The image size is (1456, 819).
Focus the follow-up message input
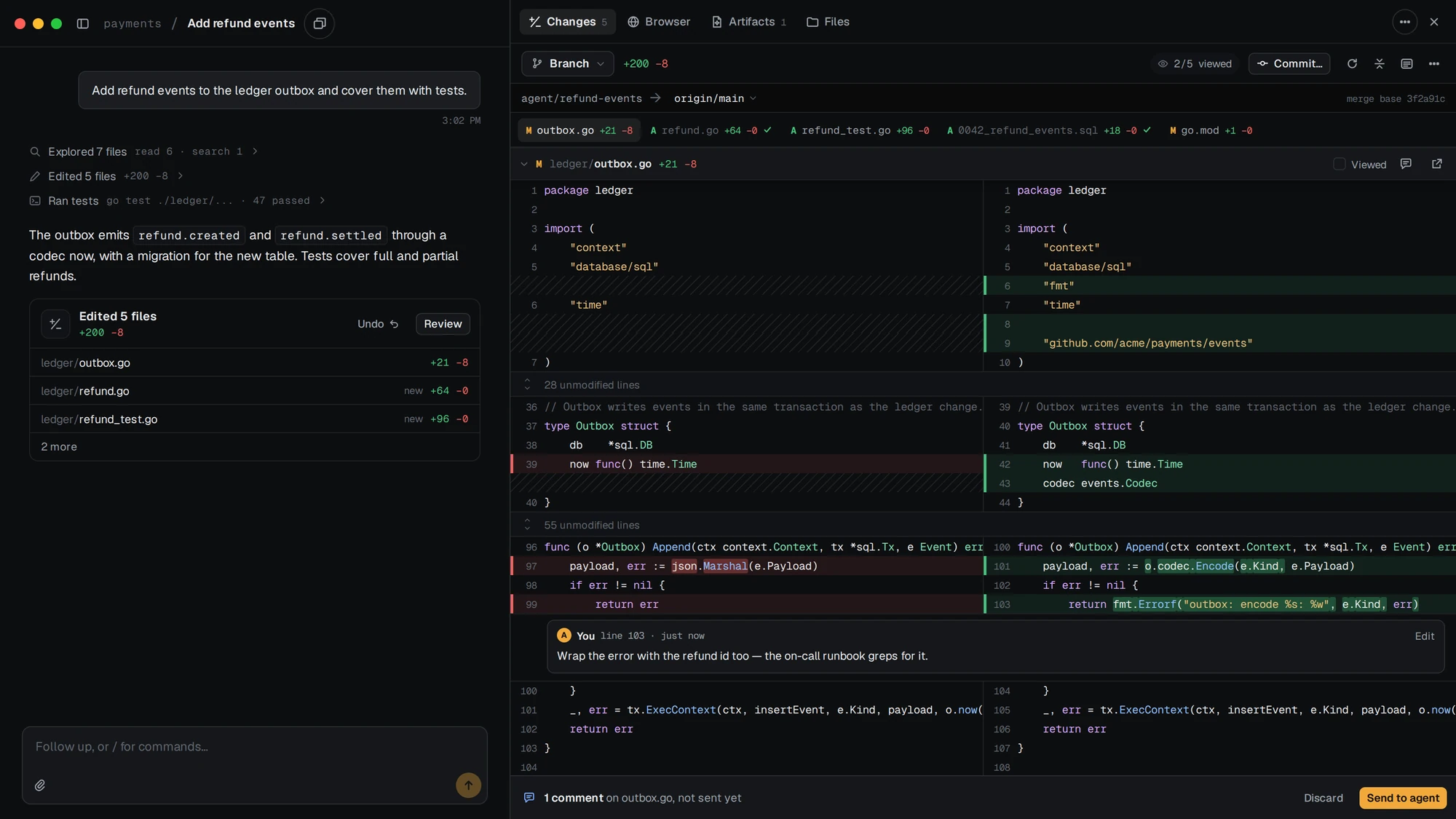point(255,747)
